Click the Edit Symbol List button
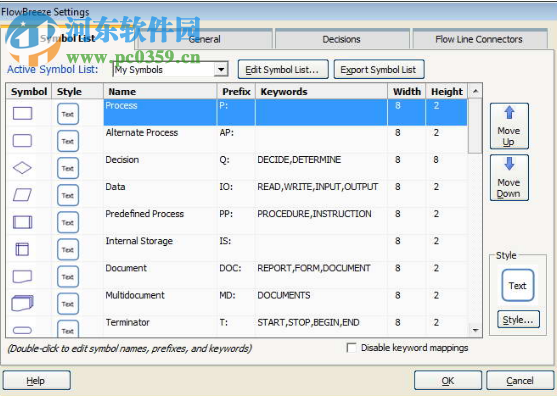Viewport: 557px width, 396px height. [x=283, y=69]
